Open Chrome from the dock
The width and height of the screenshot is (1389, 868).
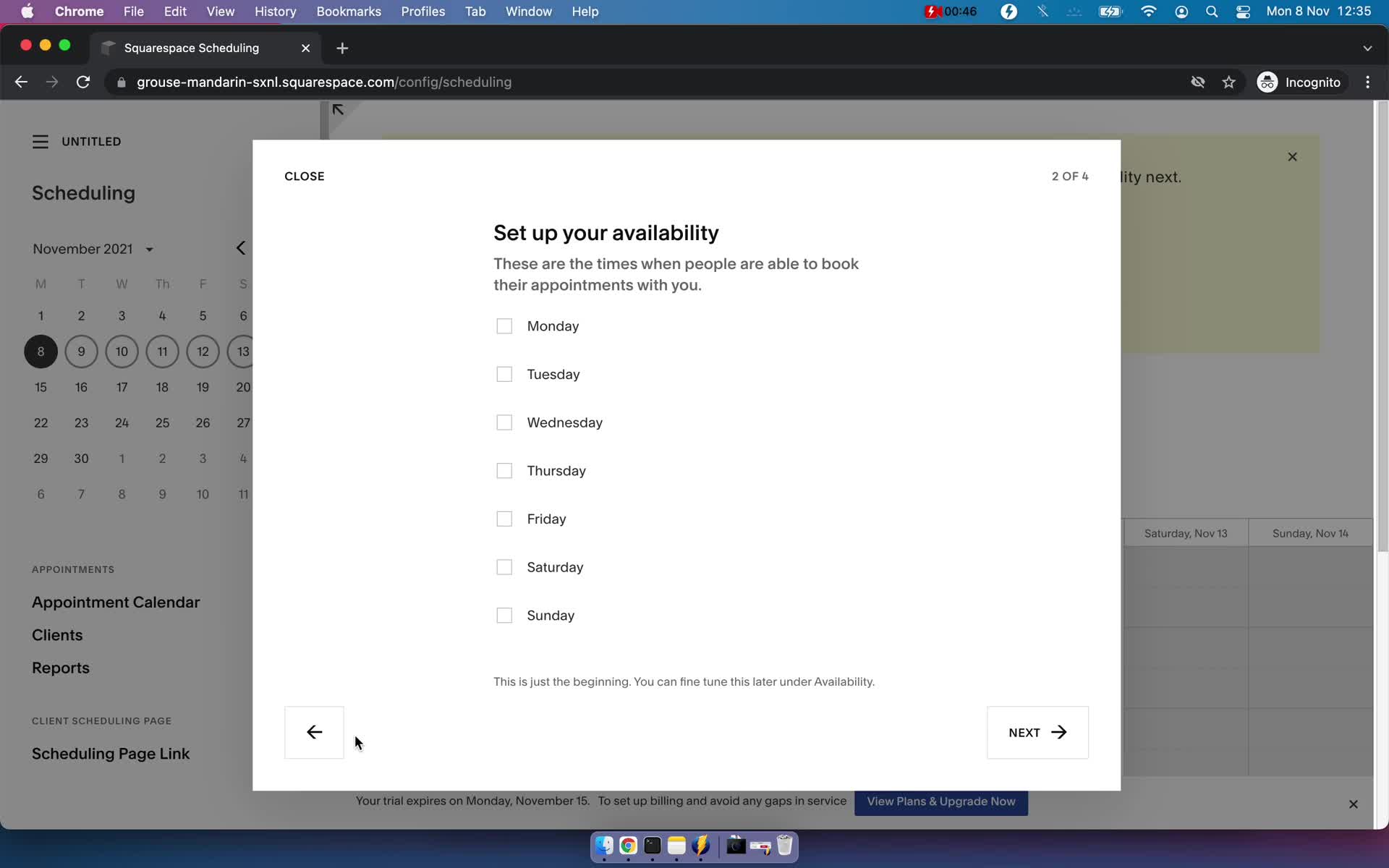628,846
